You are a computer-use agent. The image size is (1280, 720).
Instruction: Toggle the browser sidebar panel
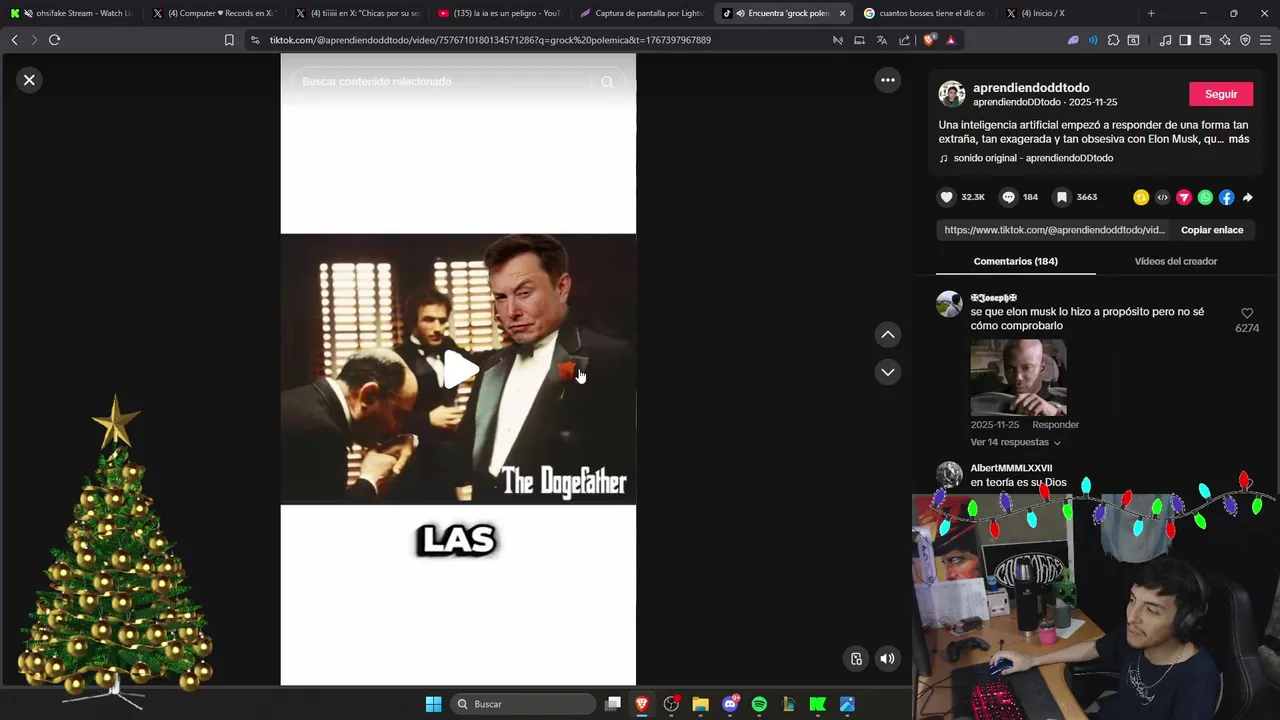click(1185, 40)
